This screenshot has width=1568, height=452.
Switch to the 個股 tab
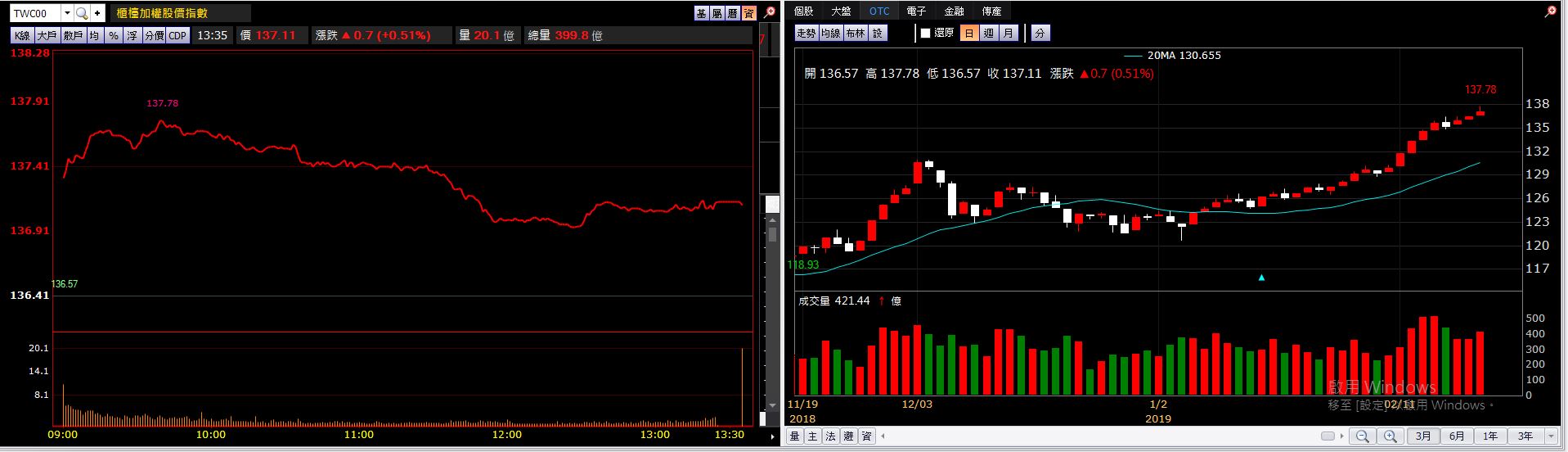coord(804,11)
